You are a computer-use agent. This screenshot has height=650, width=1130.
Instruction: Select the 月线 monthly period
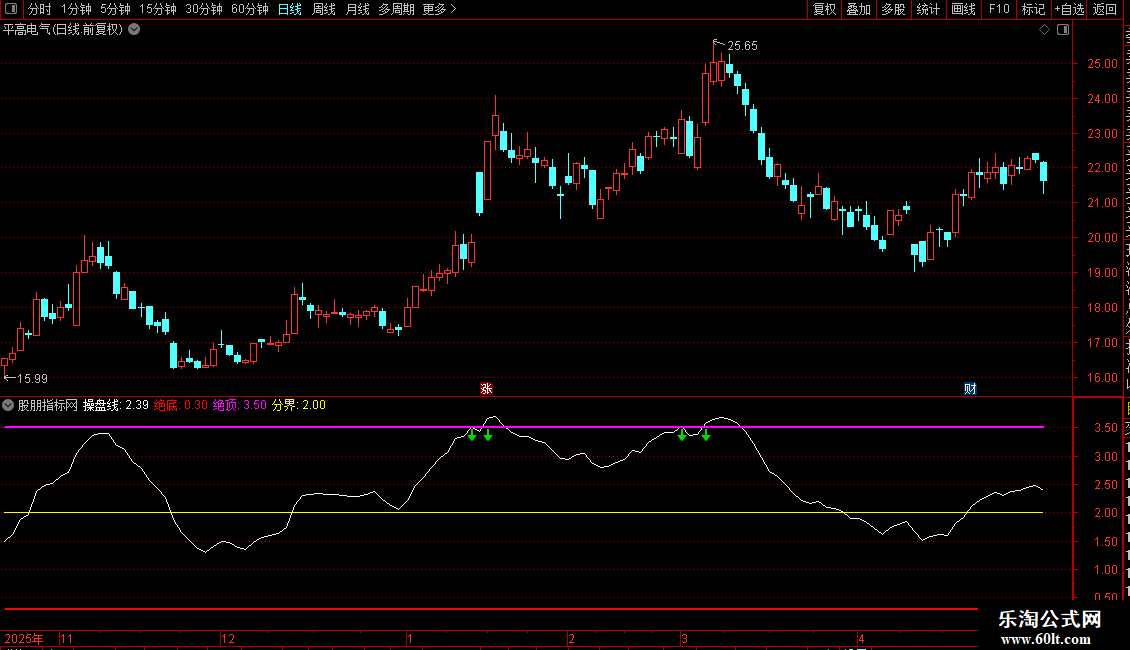coord(357,9)
